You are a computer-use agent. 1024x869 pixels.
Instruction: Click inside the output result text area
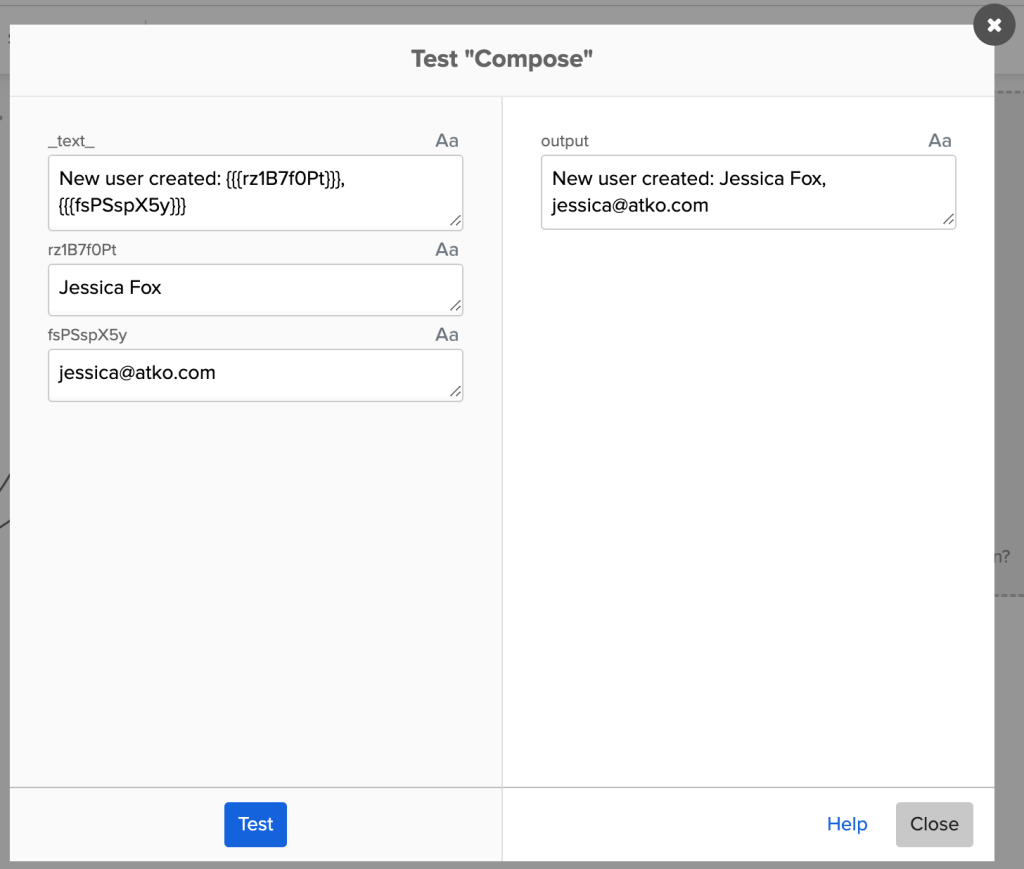tap(748, 192)
